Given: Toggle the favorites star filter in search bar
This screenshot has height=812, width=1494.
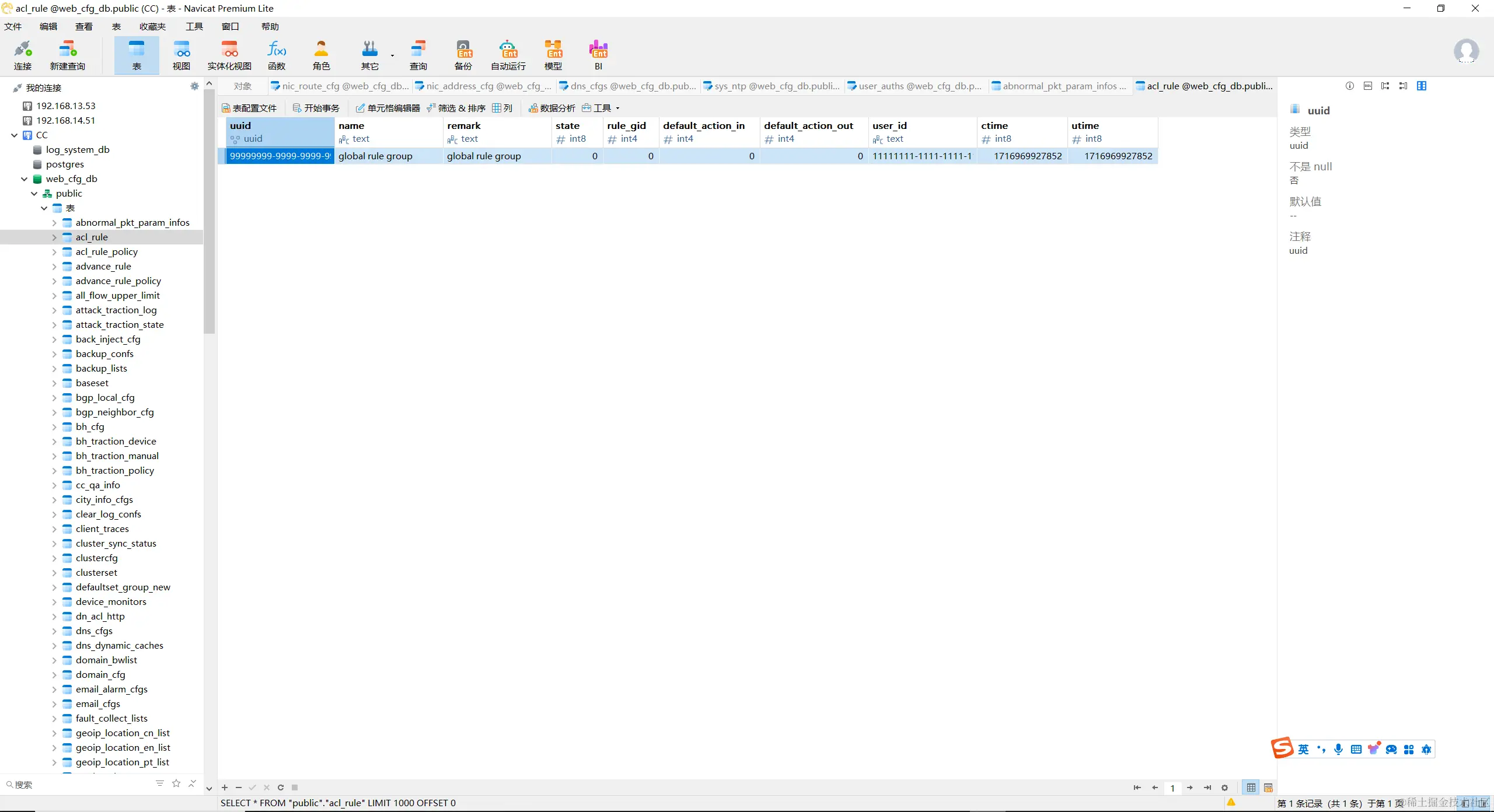Looking at the screenshot, I should point(176,783).
